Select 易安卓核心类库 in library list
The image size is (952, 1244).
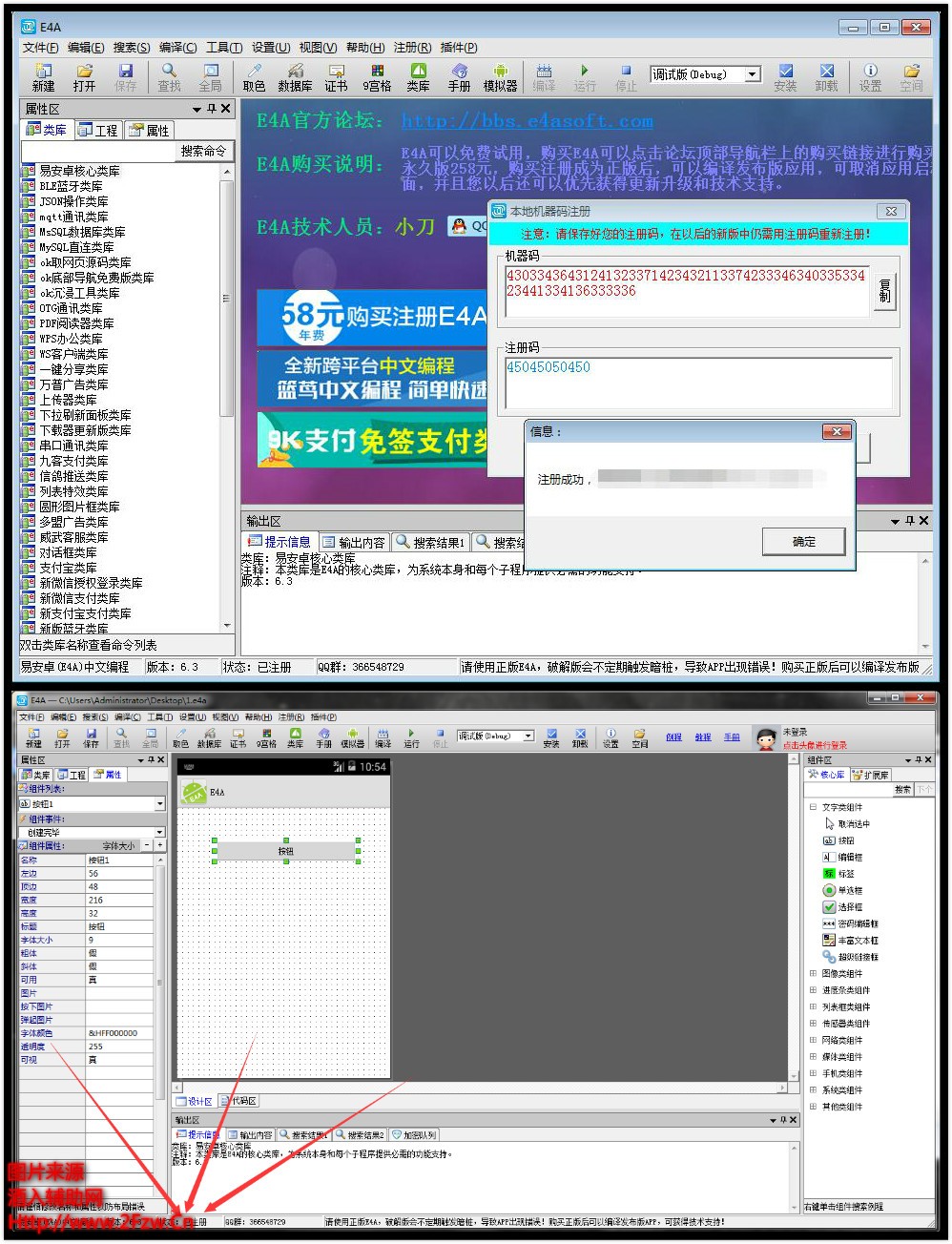click(x=79, y=171)
